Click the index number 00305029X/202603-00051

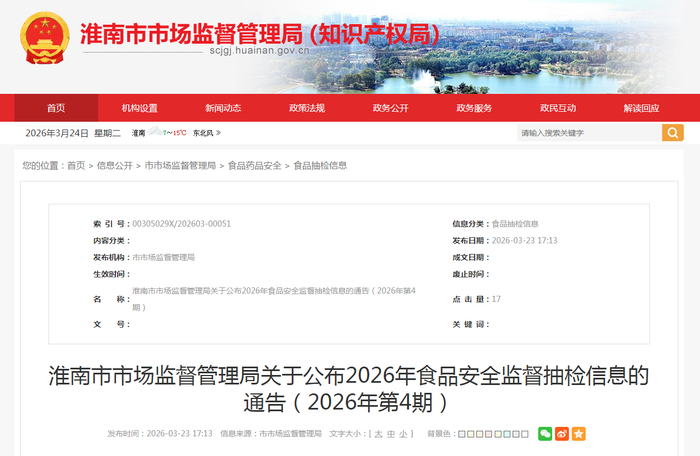click(x=182, y=224)
